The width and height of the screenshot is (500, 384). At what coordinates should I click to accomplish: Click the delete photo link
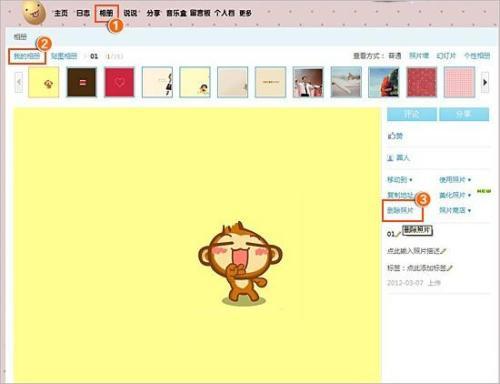point(400,210)
